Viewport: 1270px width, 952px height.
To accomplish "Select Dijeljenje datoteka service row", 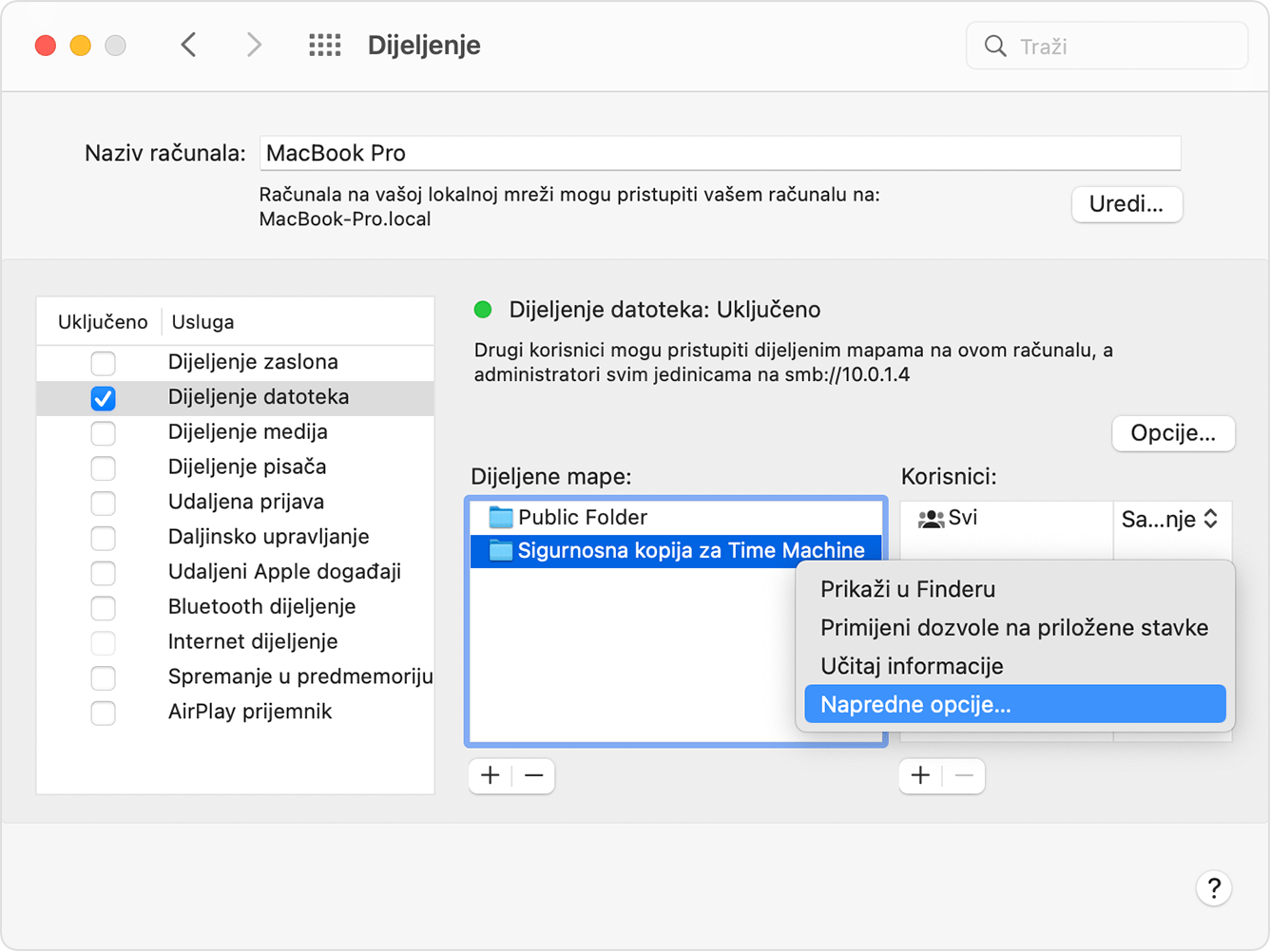I will 235,397.
